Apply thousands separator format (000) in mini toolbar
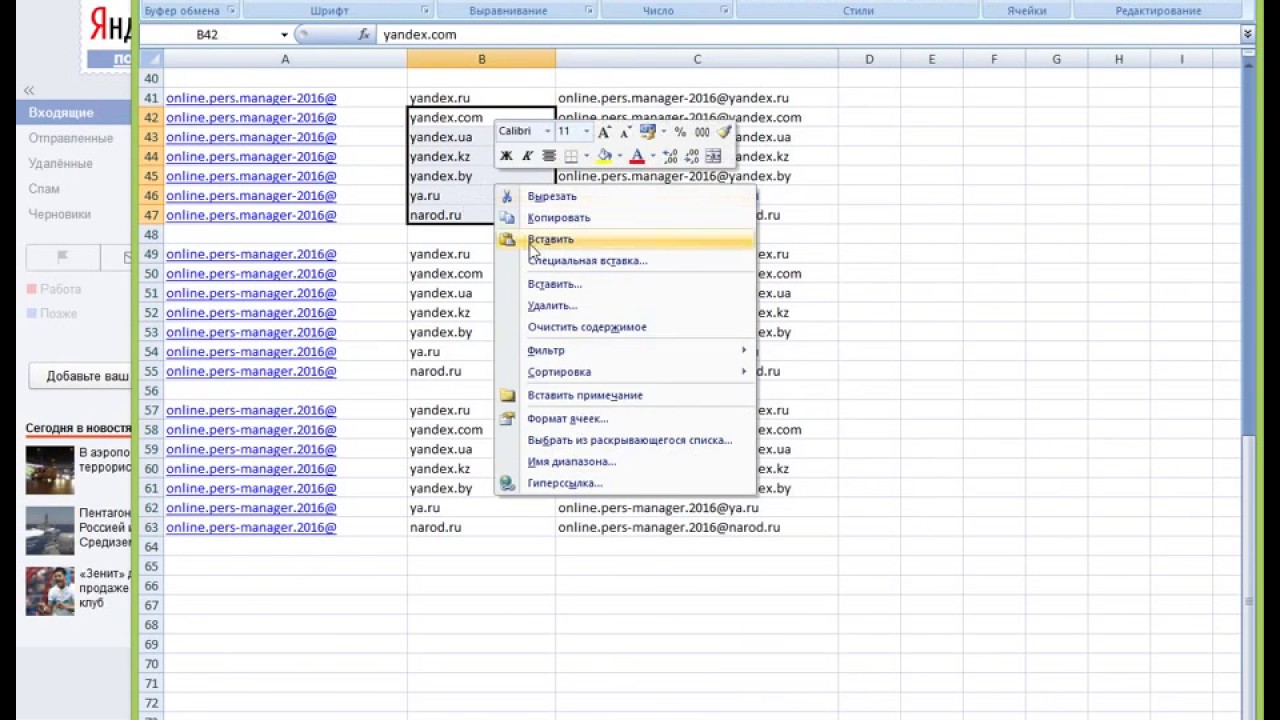This screenshot has width=1280, height=720. click(x=702, y=132)
